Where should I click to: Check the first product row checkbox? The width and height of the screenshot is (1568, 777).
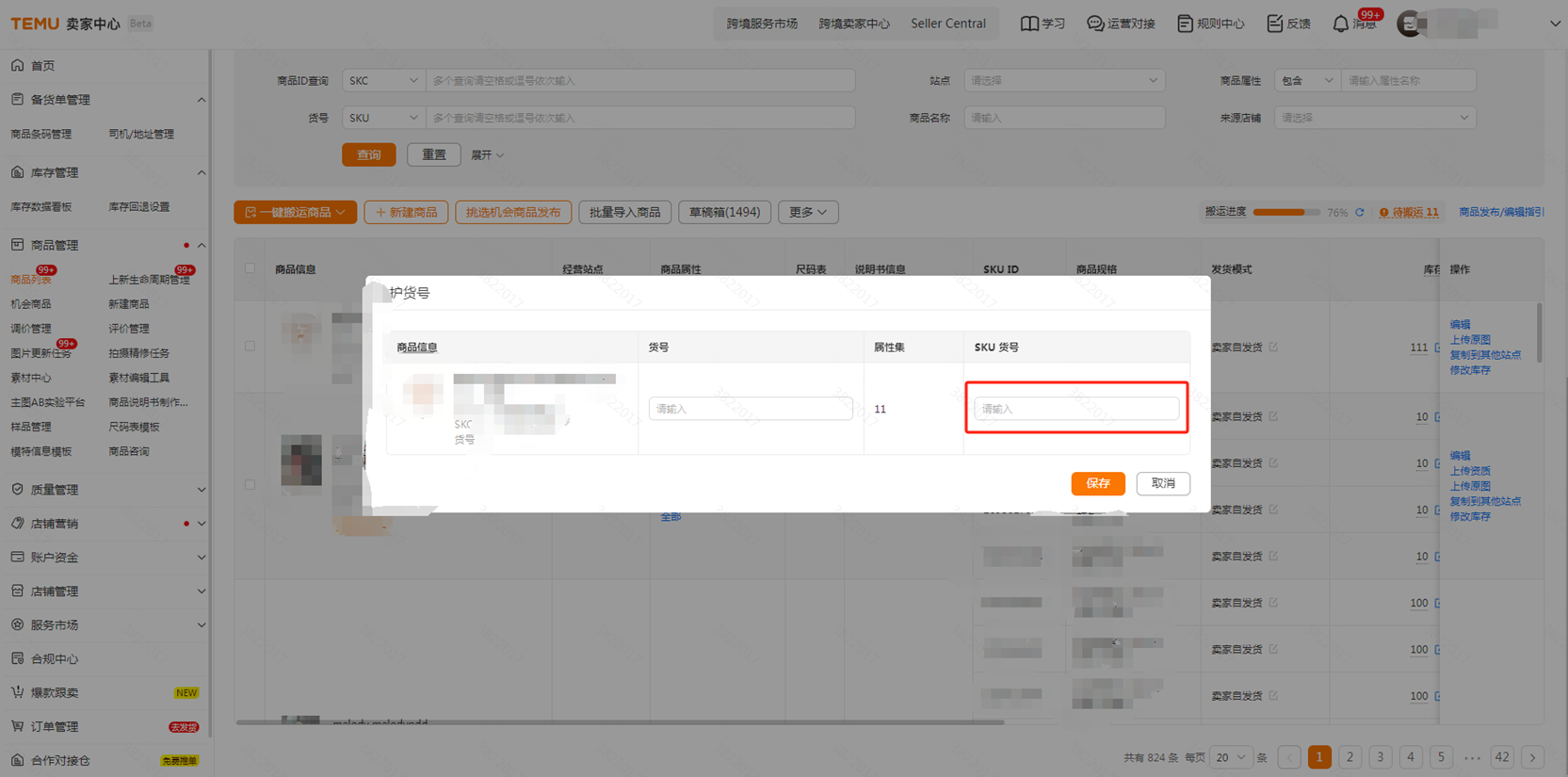[250, 346]
